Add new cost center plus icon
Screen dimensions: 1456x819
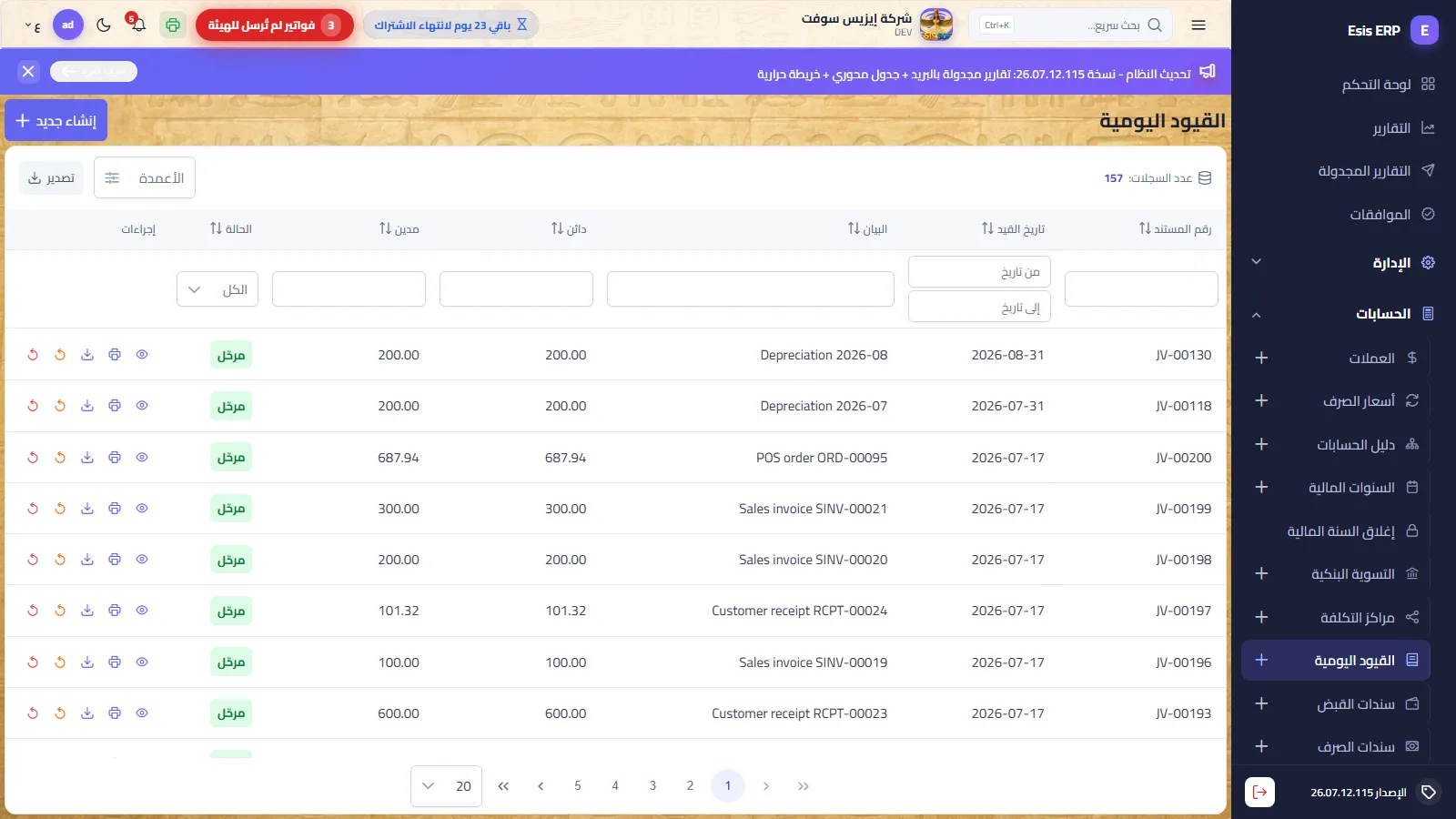[1261, 617]
